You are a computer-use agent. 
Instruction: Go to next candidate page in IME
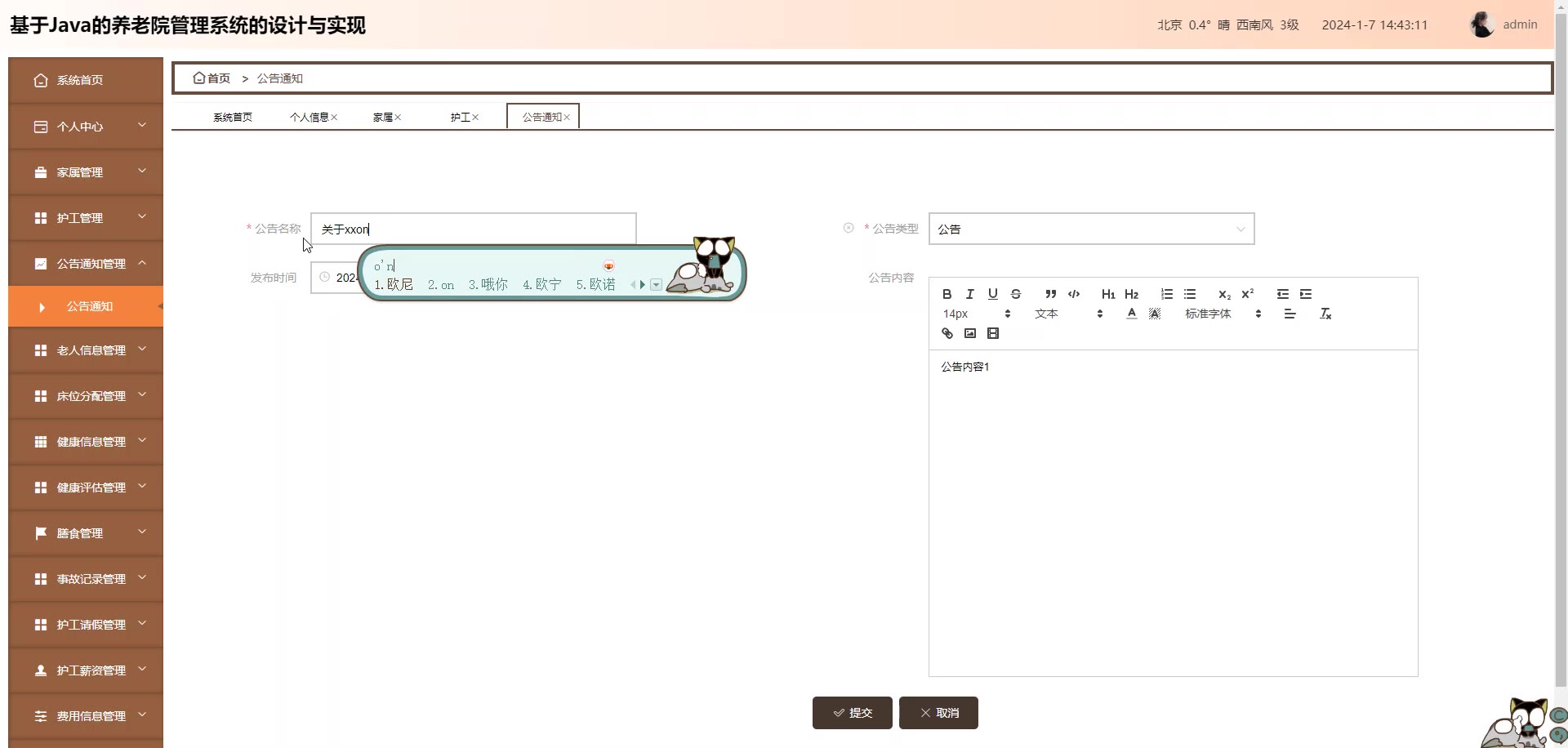[x=643, y=285]
